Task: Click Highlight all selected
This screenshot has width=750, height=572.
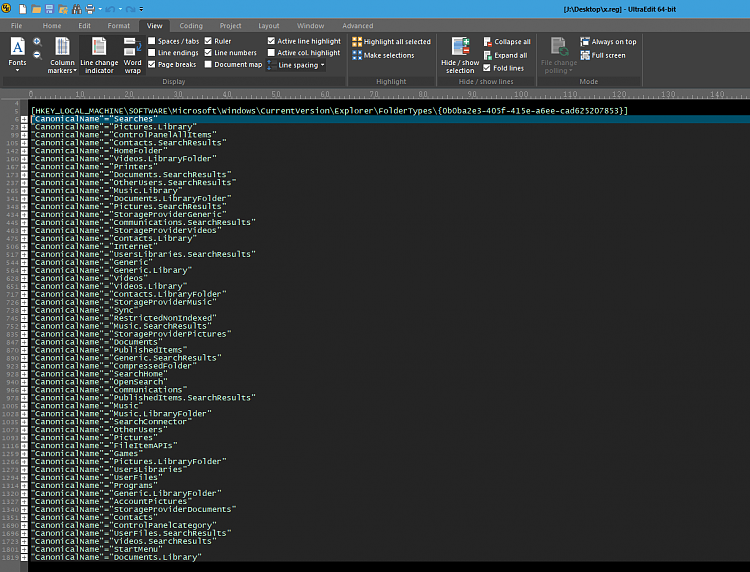Action: tap(391, 42)
